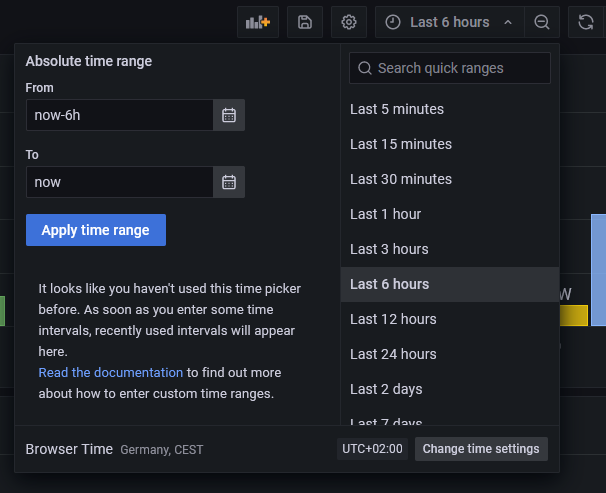Click the Change time settings button
The width and height of the screenshot is (606, 493).
pos(481,449)
